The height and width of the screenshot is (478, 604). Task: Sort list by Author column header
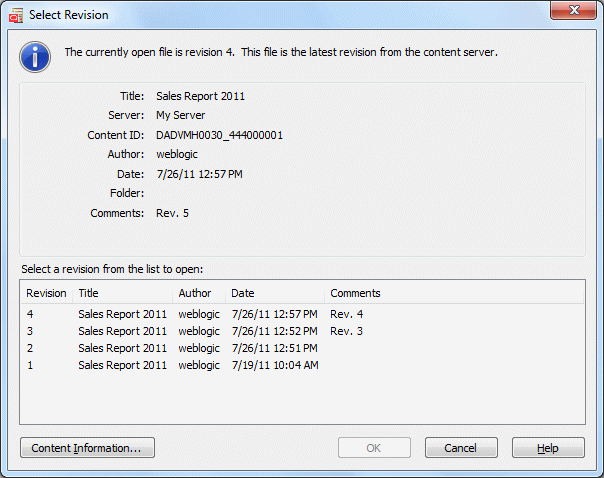[x=199, y=293]
